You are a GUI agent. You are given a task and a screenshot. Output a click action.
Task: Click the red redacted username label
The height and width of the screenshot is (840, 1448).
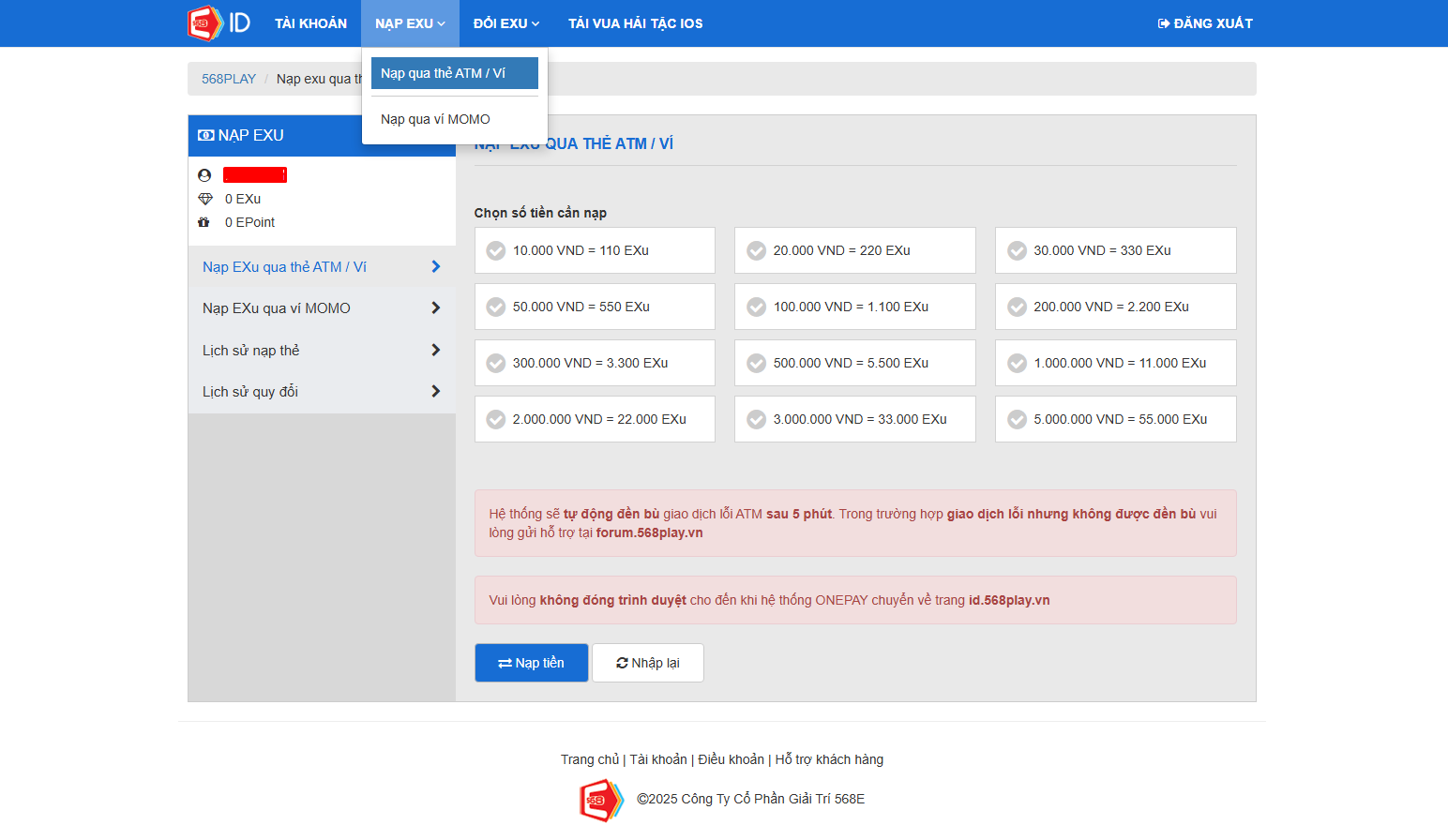[x=255, y=175]
